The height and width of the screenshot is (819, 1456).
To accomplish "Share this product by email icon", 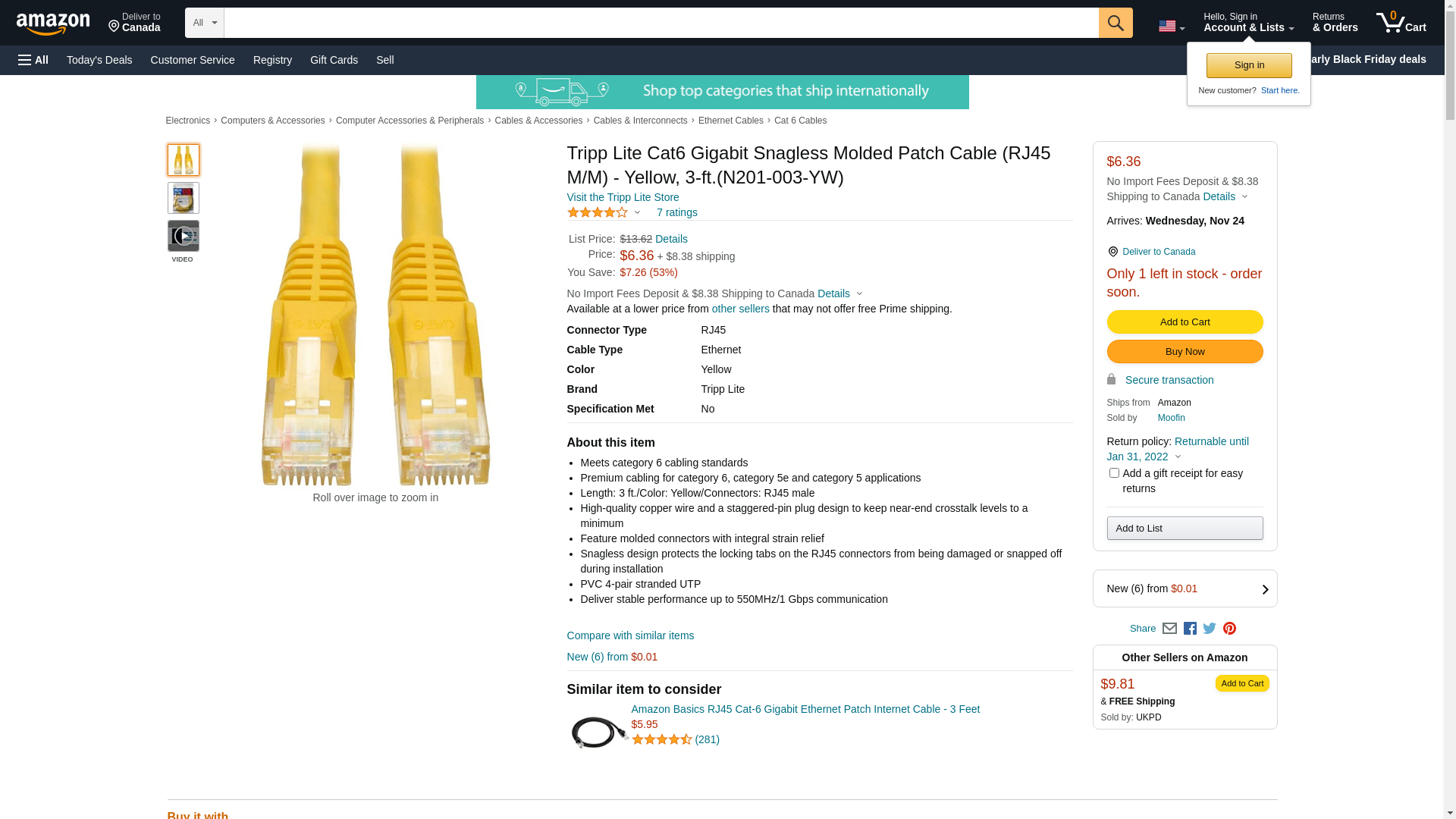I will tap(1169, 629).
